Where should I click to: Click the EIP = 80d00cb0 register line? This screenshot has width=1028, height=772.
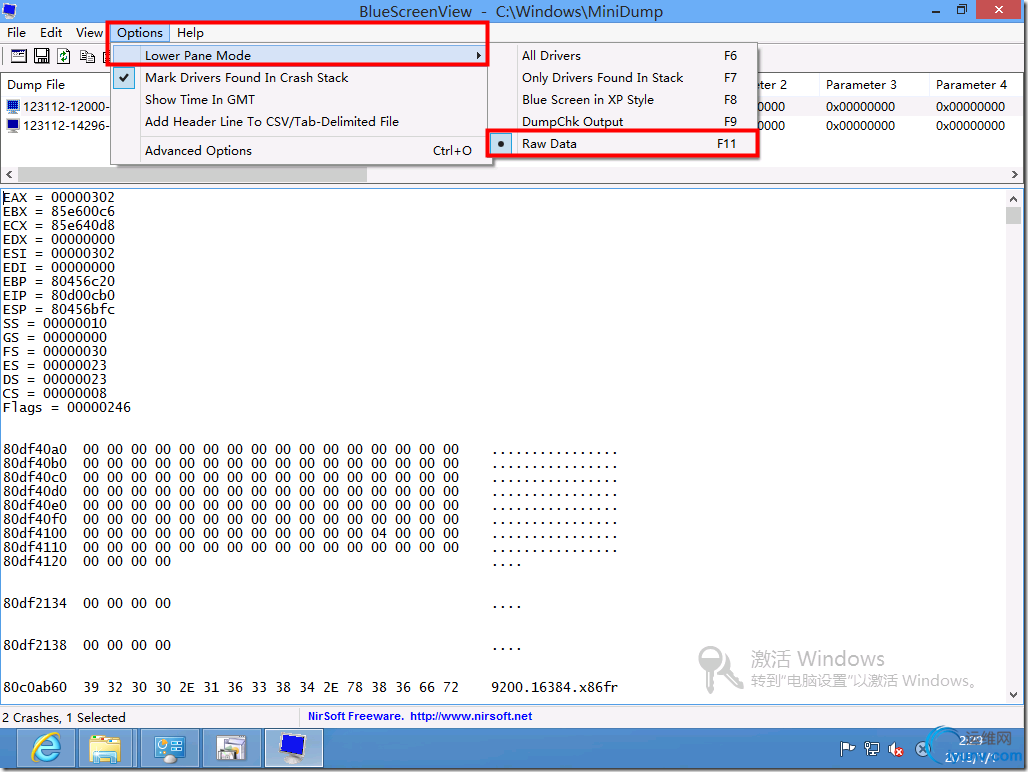point(59,296)
